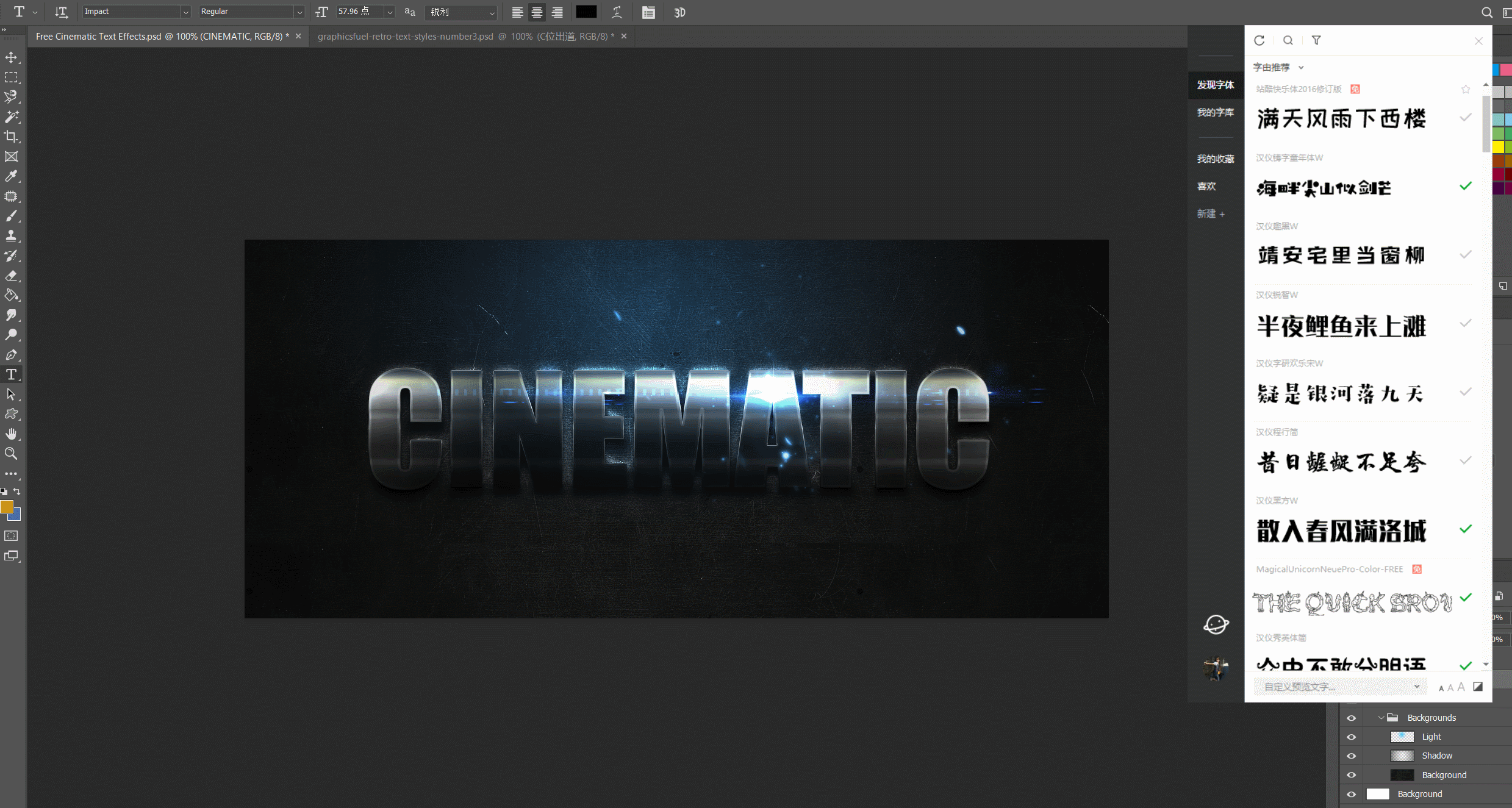Viewport: 1512px width, 808px height.
Task: Select the Zoom tool
Action: pos(11,454)
